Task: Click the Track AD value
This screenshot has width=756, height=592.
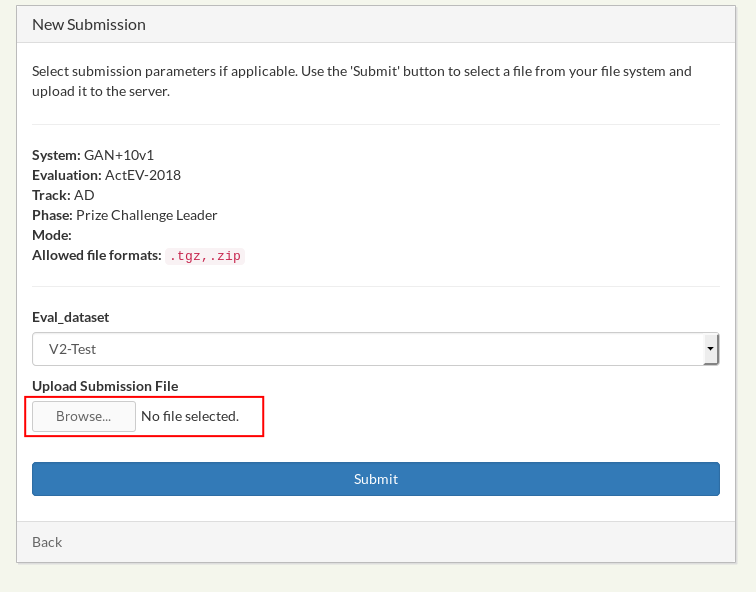Action: [x=84, y=195]
